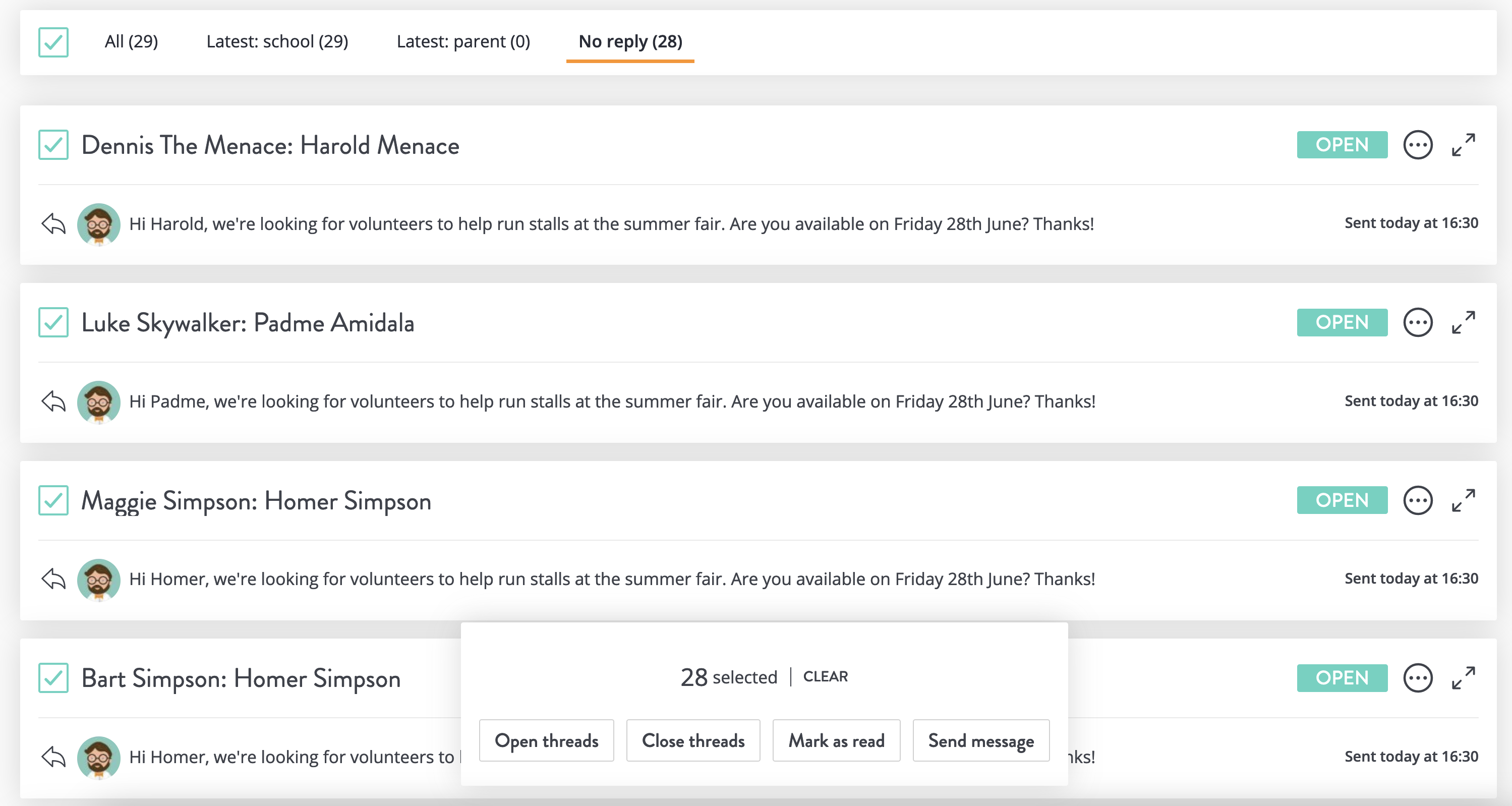Toggle the select-all checkbox beside the tabs
The height and width of the screenshot is (806, 1512).
[x=53, y=42]
